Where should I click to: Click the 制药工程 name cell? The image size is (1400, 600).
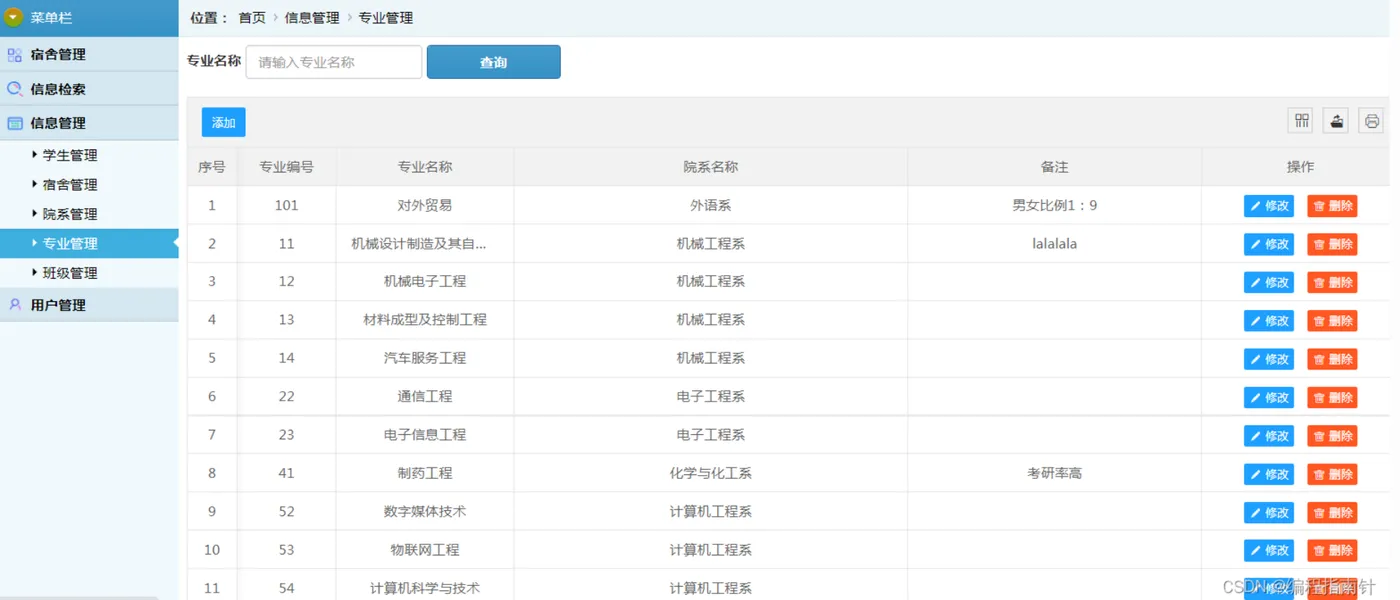click(x=425, y=473)
